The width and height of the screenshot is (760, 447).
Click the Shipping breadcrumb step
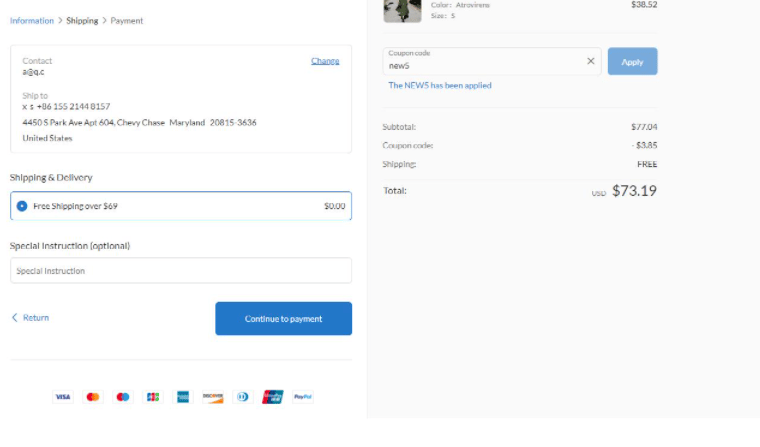82,20
